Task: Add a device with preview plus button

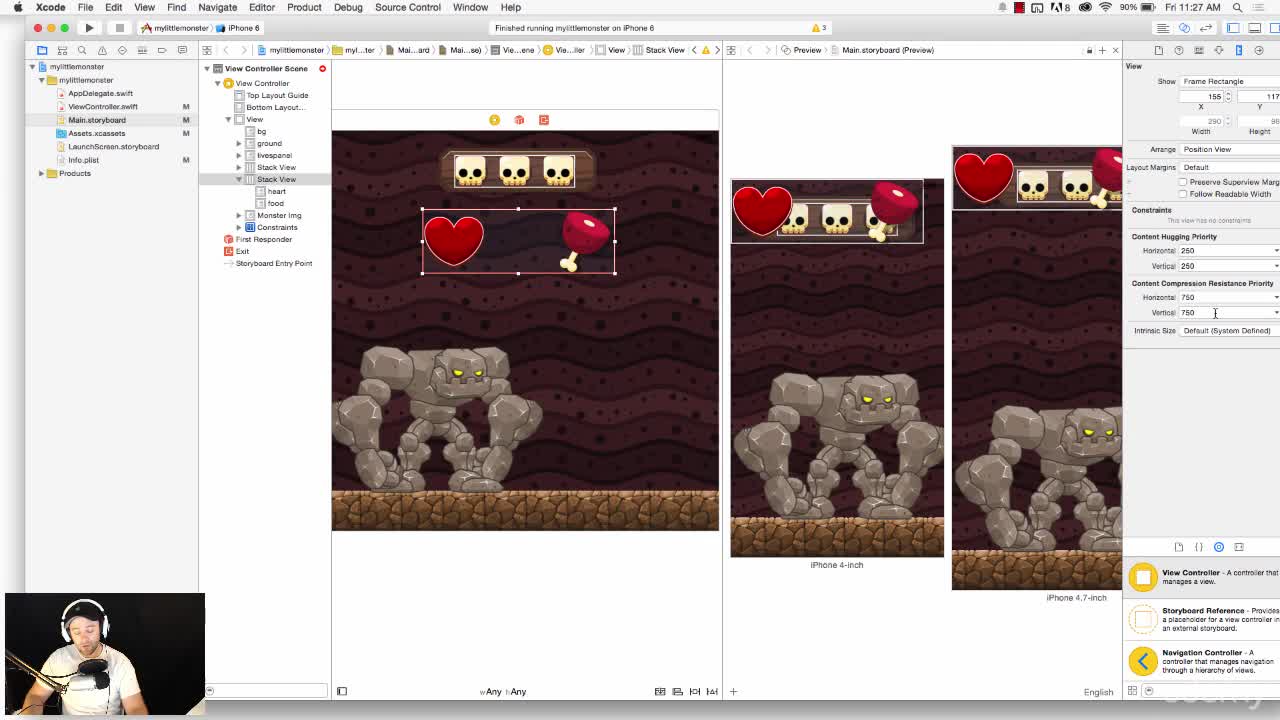Action: pos(733,692)
